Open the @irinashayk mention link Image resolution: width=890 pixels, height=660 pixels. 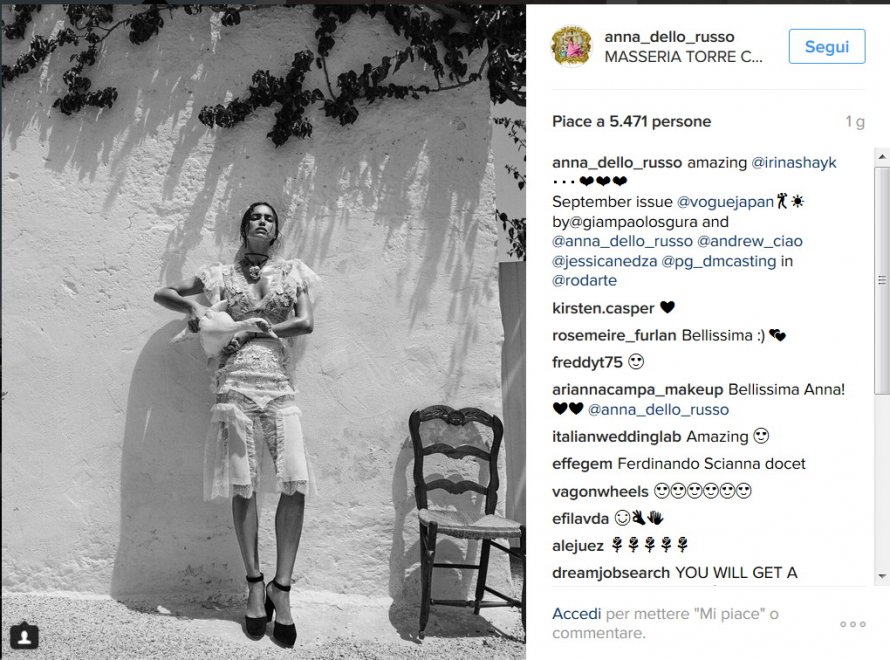[794, 162]
